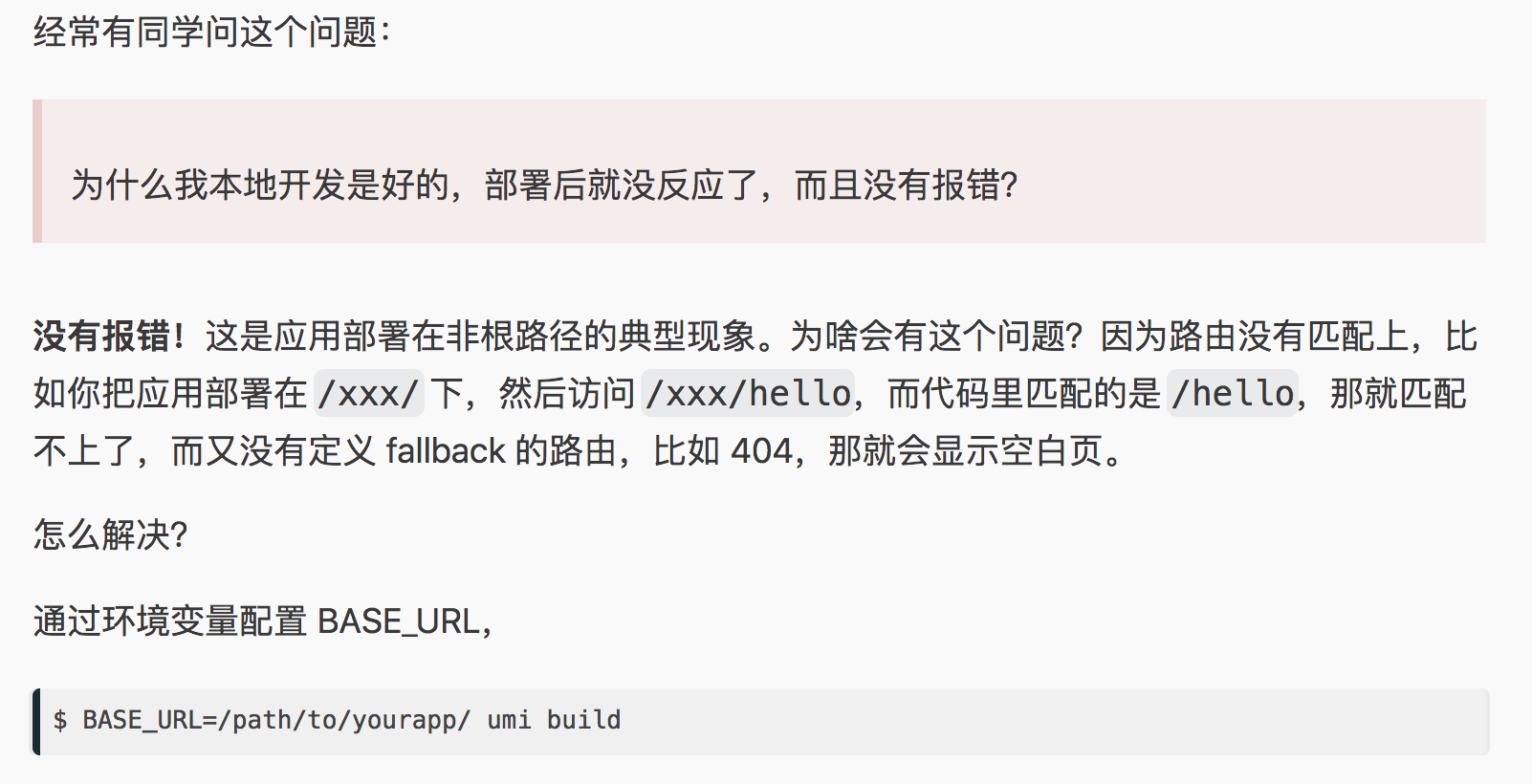Click the dark left border of the code block
Screen dimensions: 1532x784
[36, 722]
